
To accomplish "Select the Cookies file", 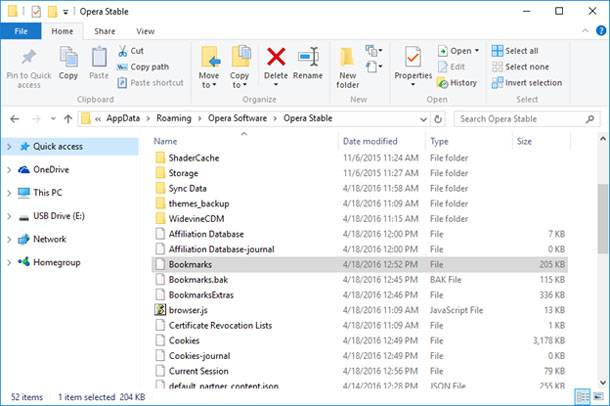I will [x=359, y=340].
